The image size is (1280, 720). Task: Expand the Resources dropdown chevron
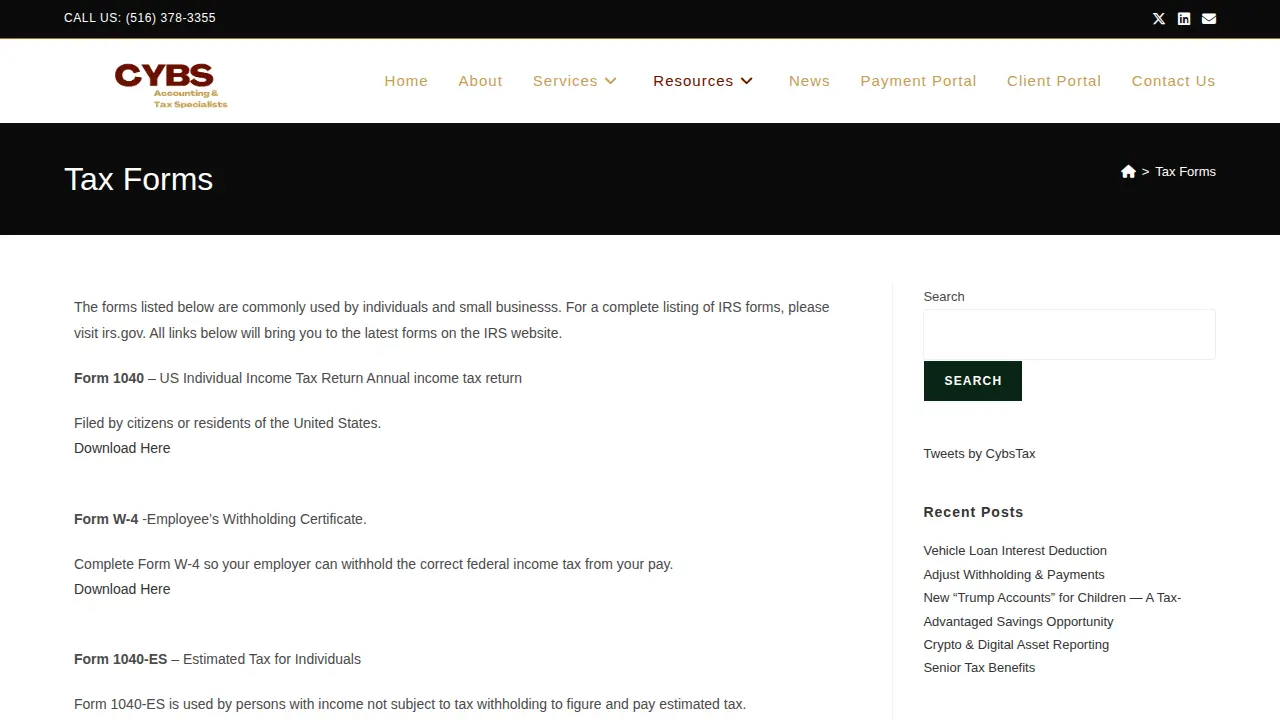(746, 81)
